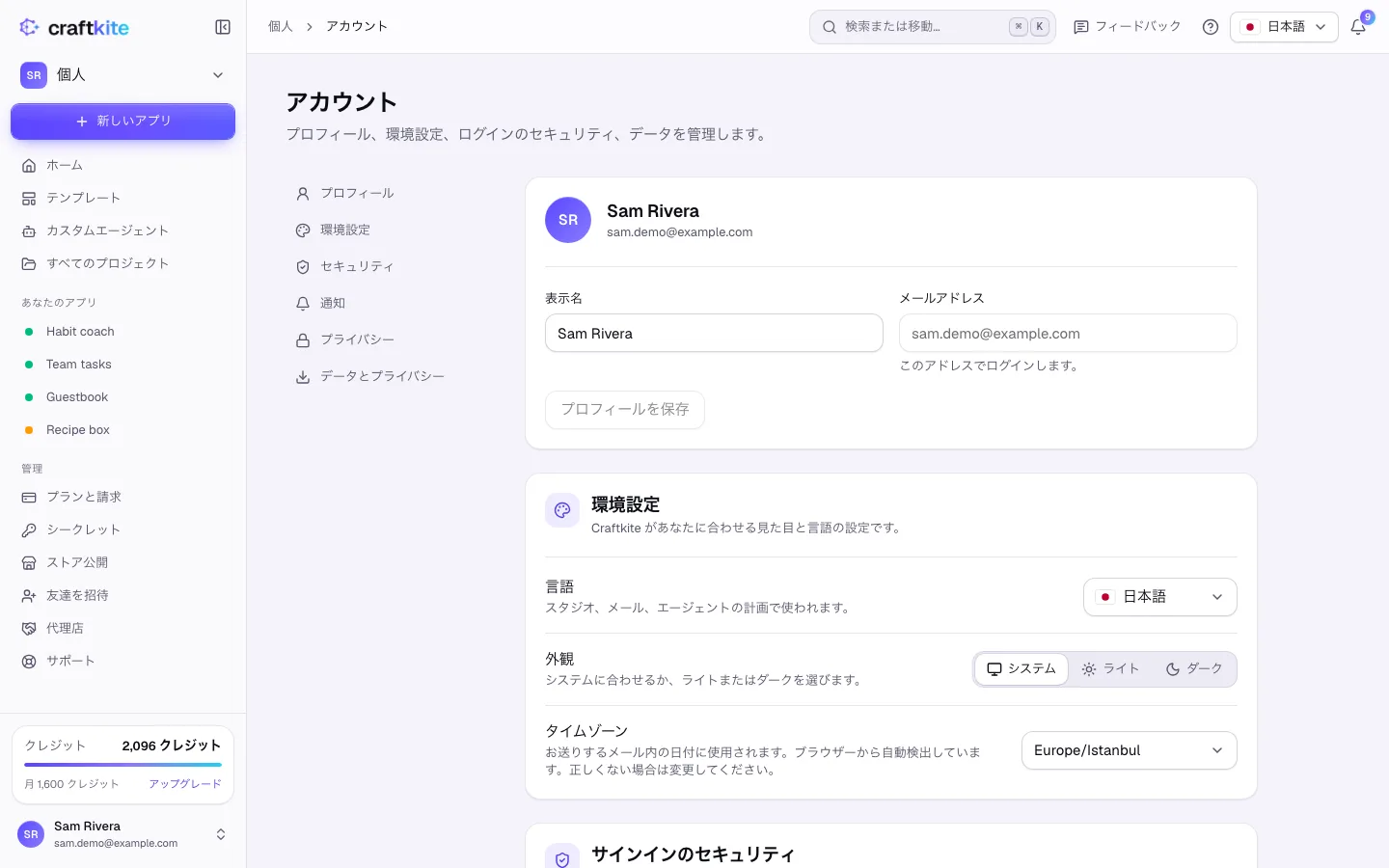Open テンプレート in sidebar
The height and width of the screenshot is (868, 1389).
click(x=123, y=198)
